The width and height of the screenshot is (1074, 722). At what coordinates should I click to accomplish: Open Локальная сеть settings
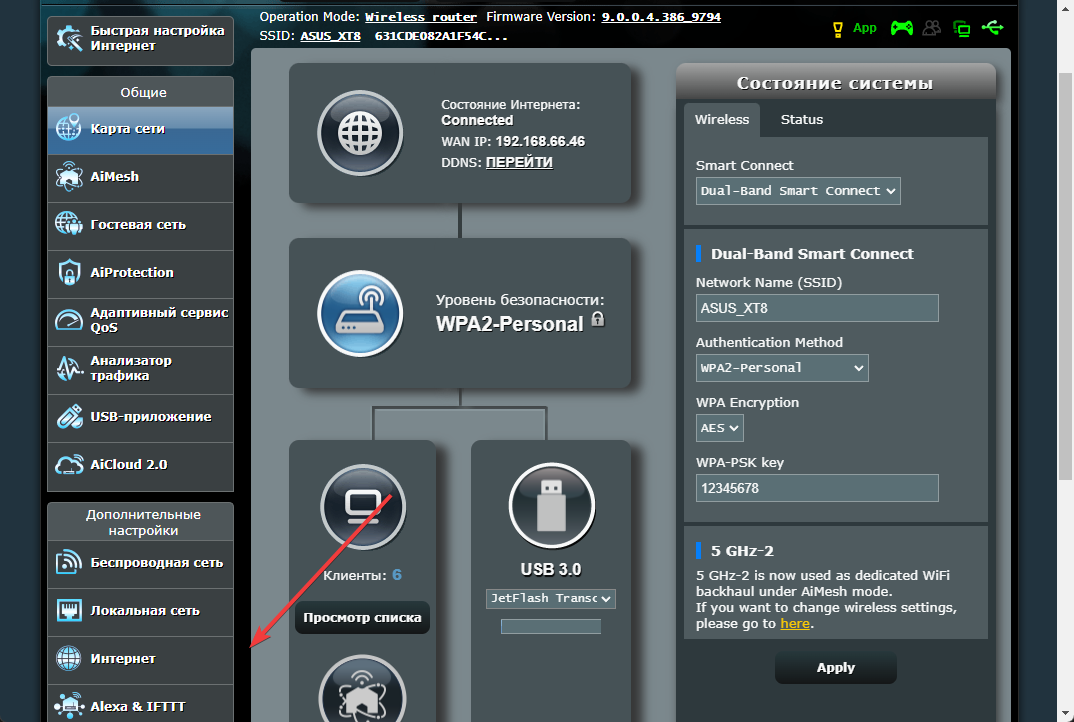pyautogui.click(x=140, y=612)
